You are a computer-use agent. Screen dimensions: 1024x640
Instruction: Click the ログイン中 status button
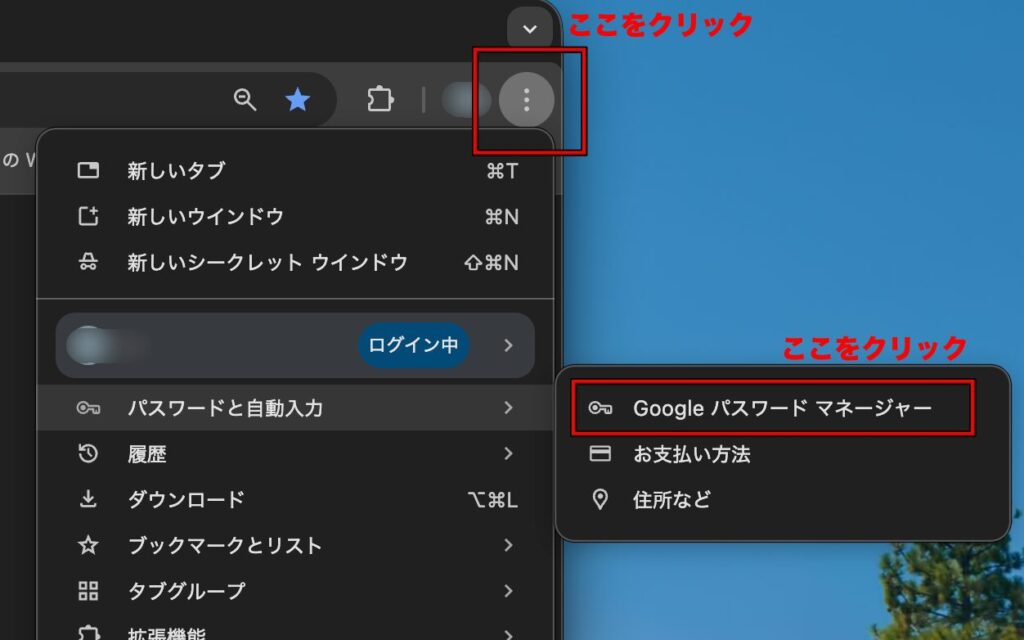click(x=413, y=345)
